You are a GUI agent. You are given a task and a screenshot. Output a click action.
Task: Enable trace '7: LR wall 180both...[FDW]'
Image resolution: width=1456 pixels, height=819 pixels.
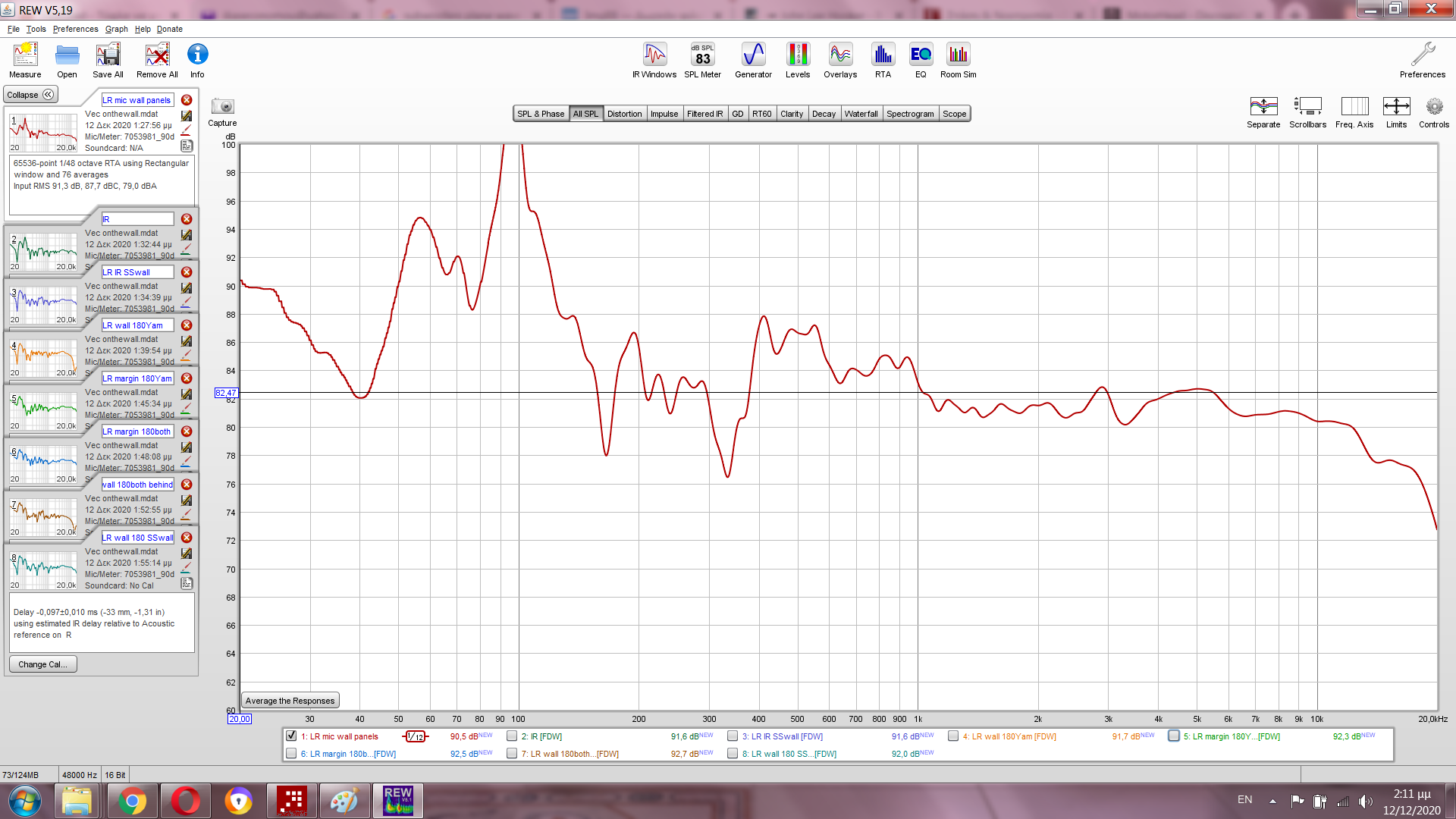512,753
